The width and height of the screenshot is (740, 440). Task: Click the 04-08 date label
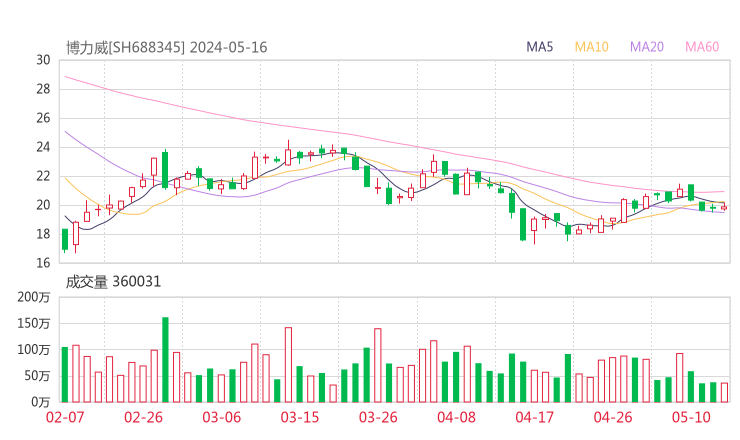456,417
